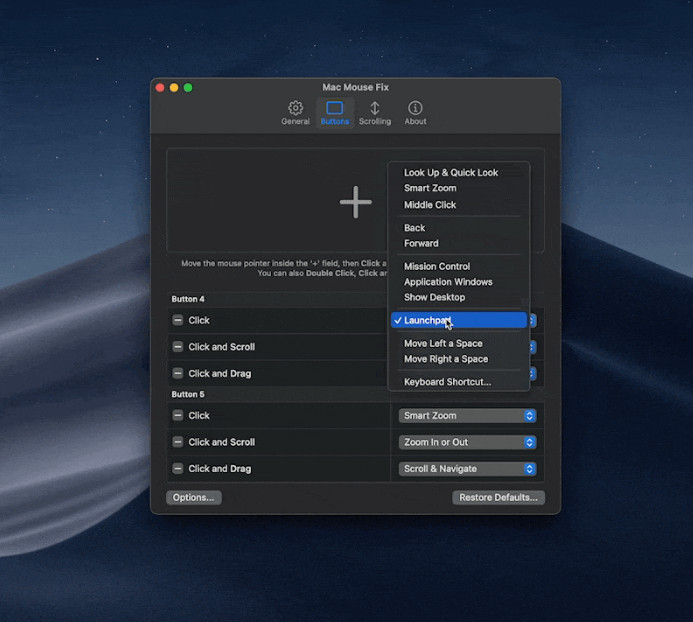Choose Show Desktop menu entry
The width and height of the screenshot is (693, 622).
[459, 297]
